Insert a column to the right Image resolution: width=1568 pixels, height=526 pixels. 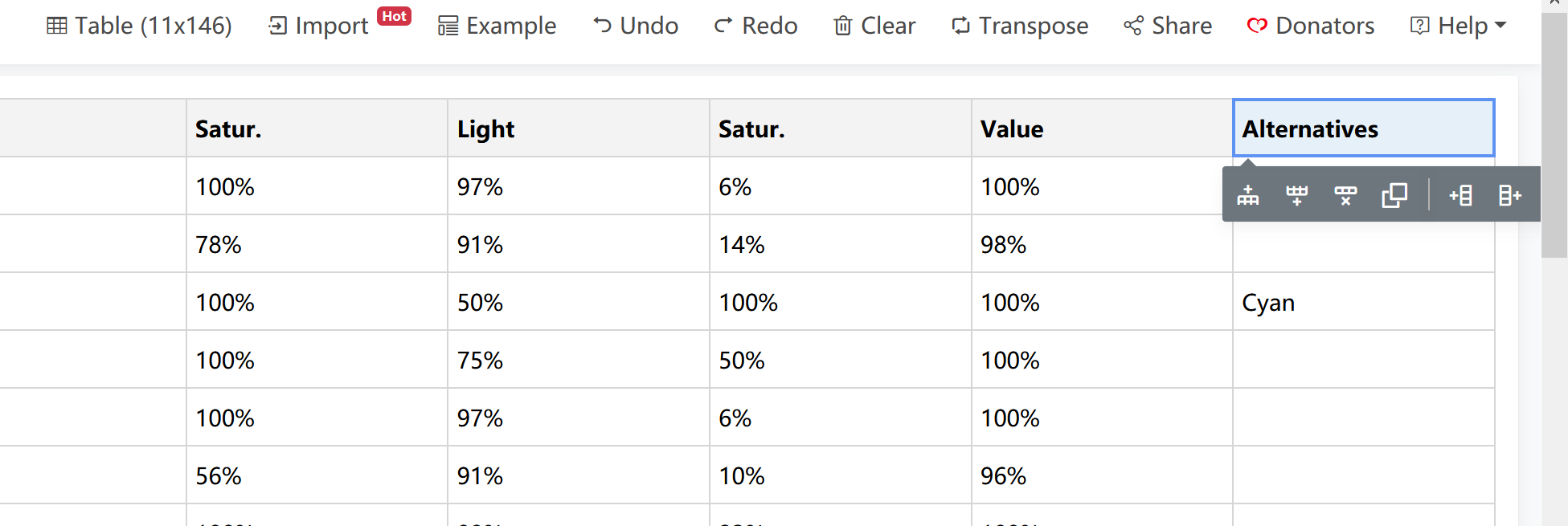tap(1510, 195)
